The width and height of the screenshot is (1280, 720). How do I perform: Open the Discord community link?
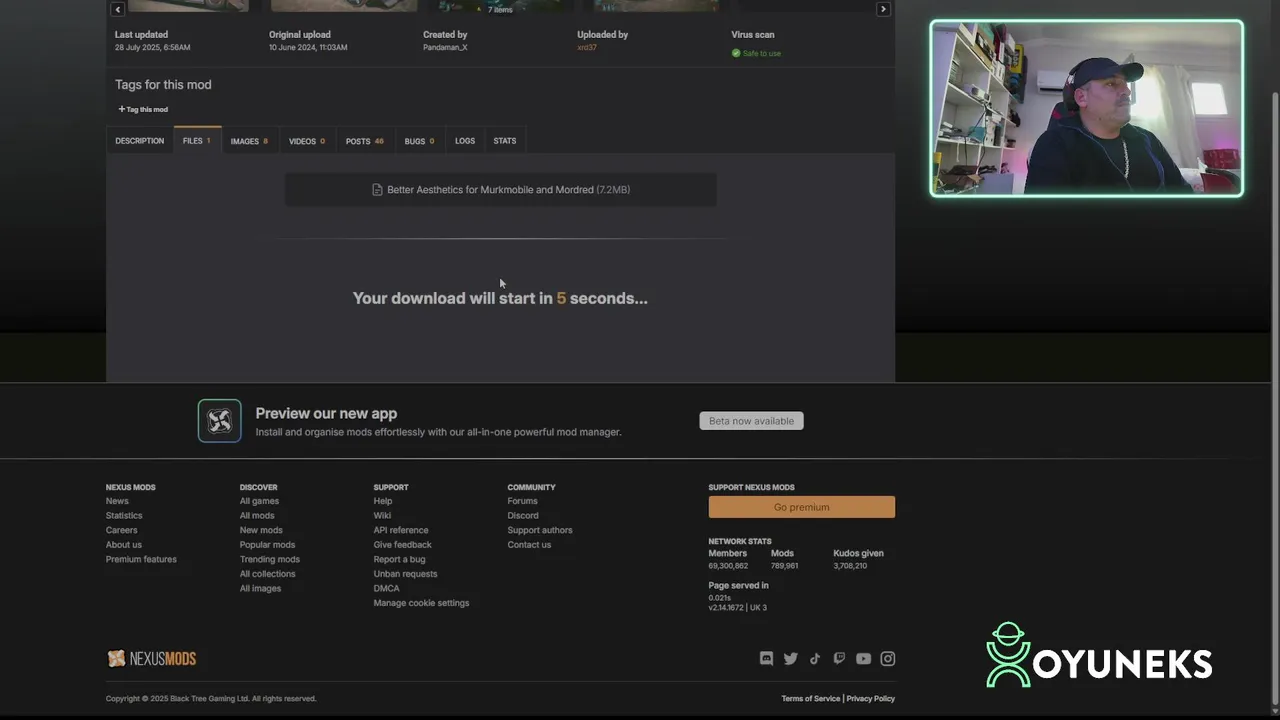point(523,516)
